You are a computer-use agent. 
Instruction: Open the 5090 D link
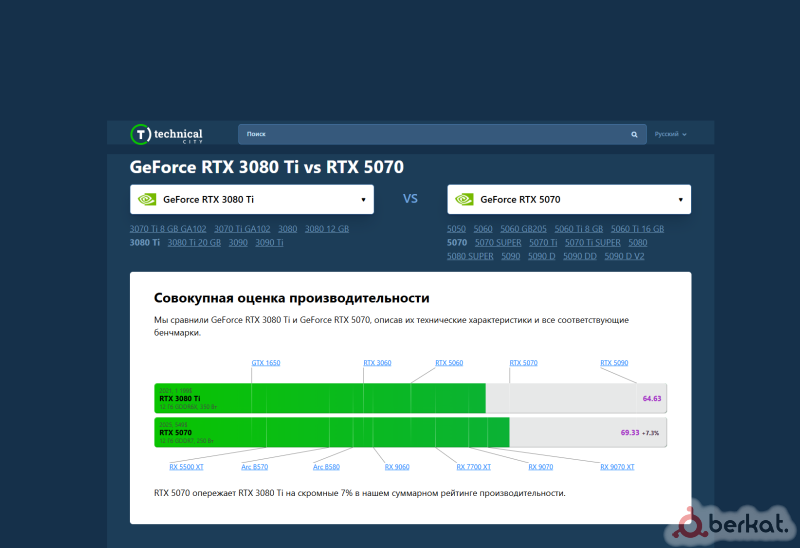pyautogui.click(x=542, y=257)
